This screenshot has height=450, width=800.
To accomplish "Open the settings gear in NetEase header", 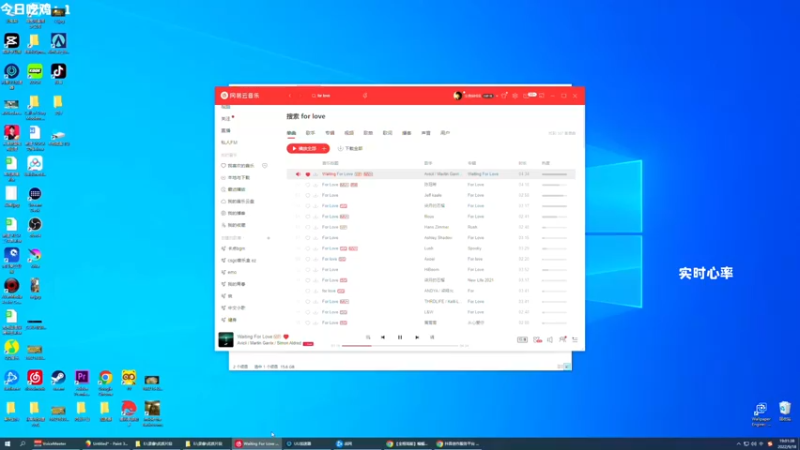I will pyautogui.click(x=515, y=95).
